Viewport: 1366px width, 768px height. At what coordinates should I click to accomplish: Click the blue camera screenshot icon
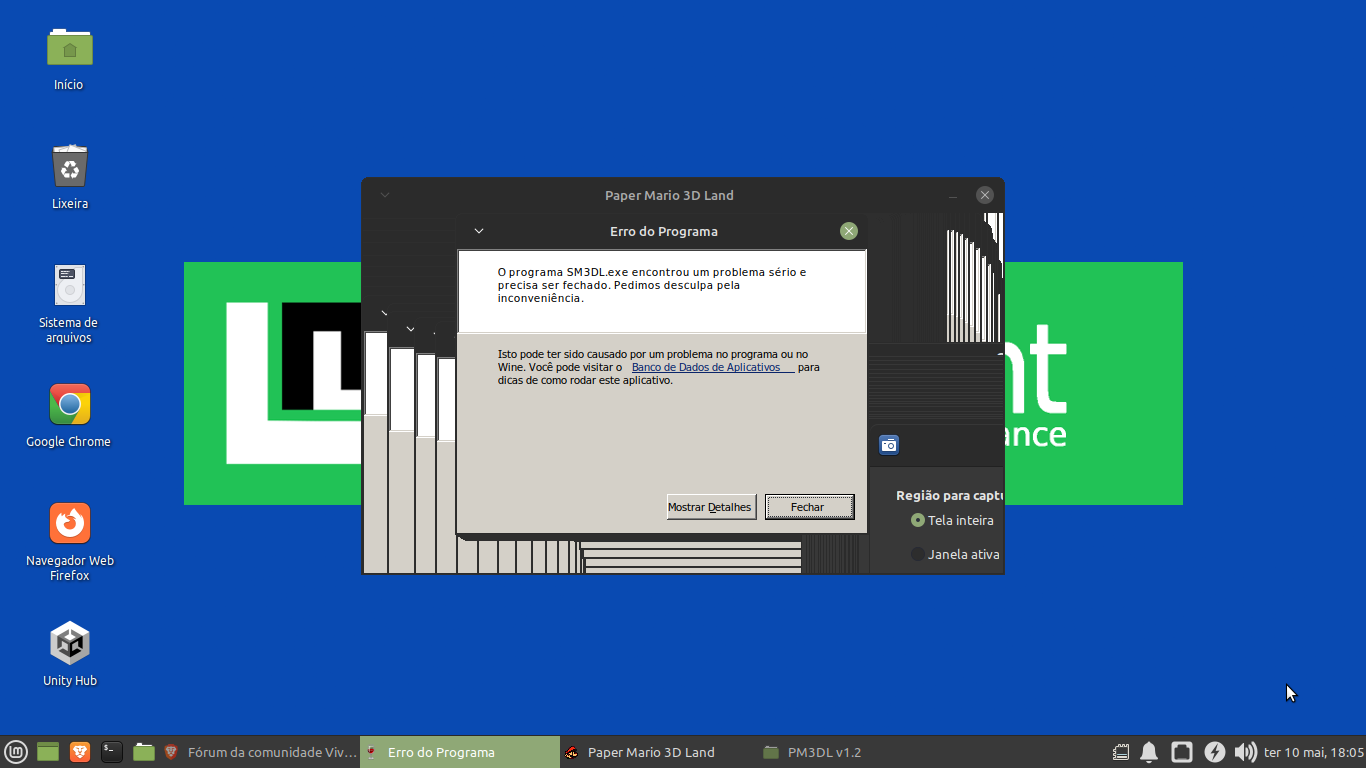[x=889, y=445]
